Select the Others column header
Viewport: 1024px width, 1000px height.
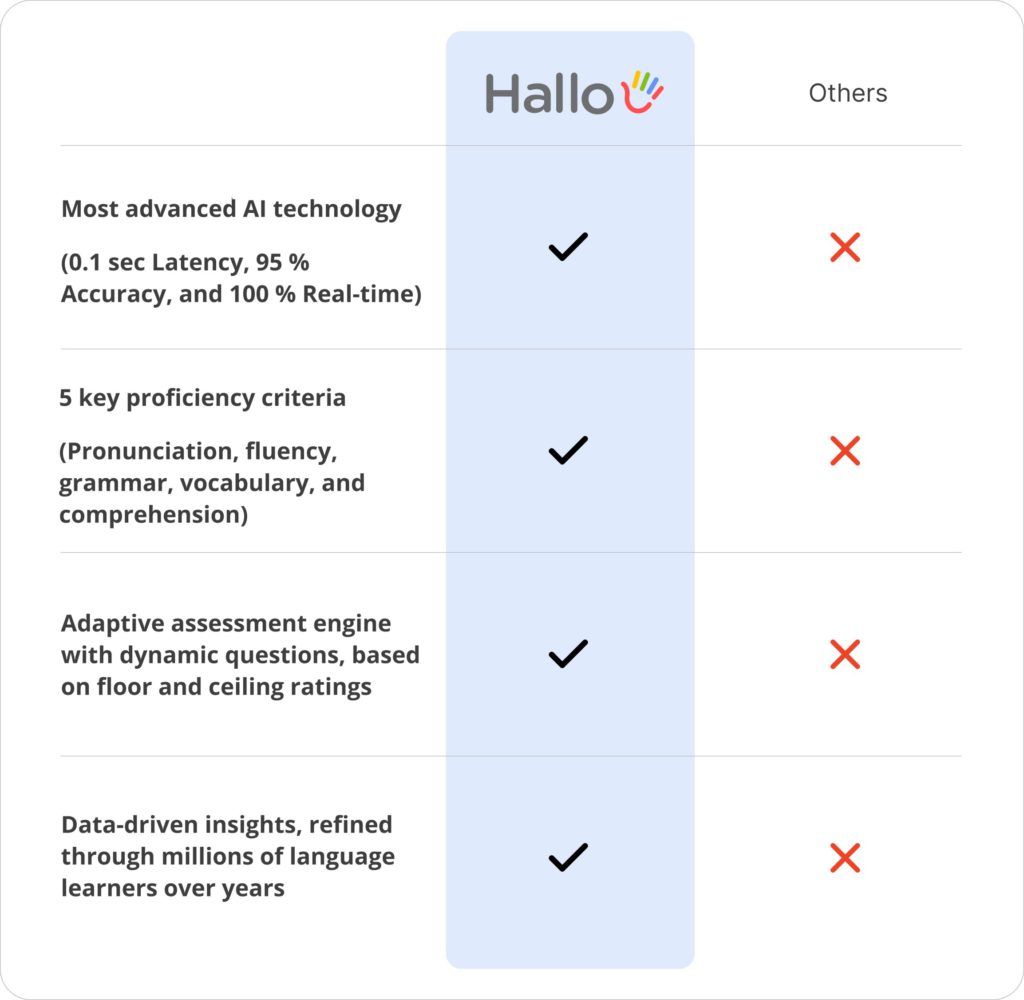click(848, 93)
